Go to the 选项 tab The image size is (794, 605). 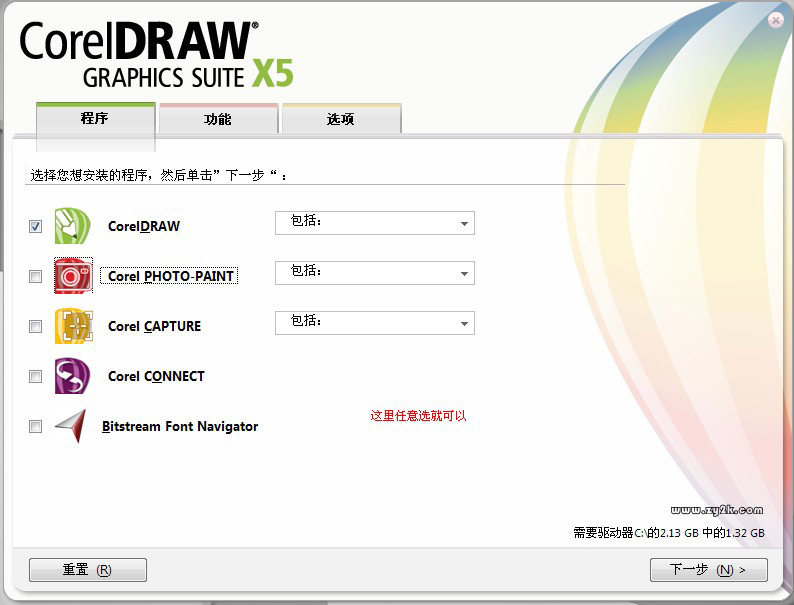click(x=341, y=119)
